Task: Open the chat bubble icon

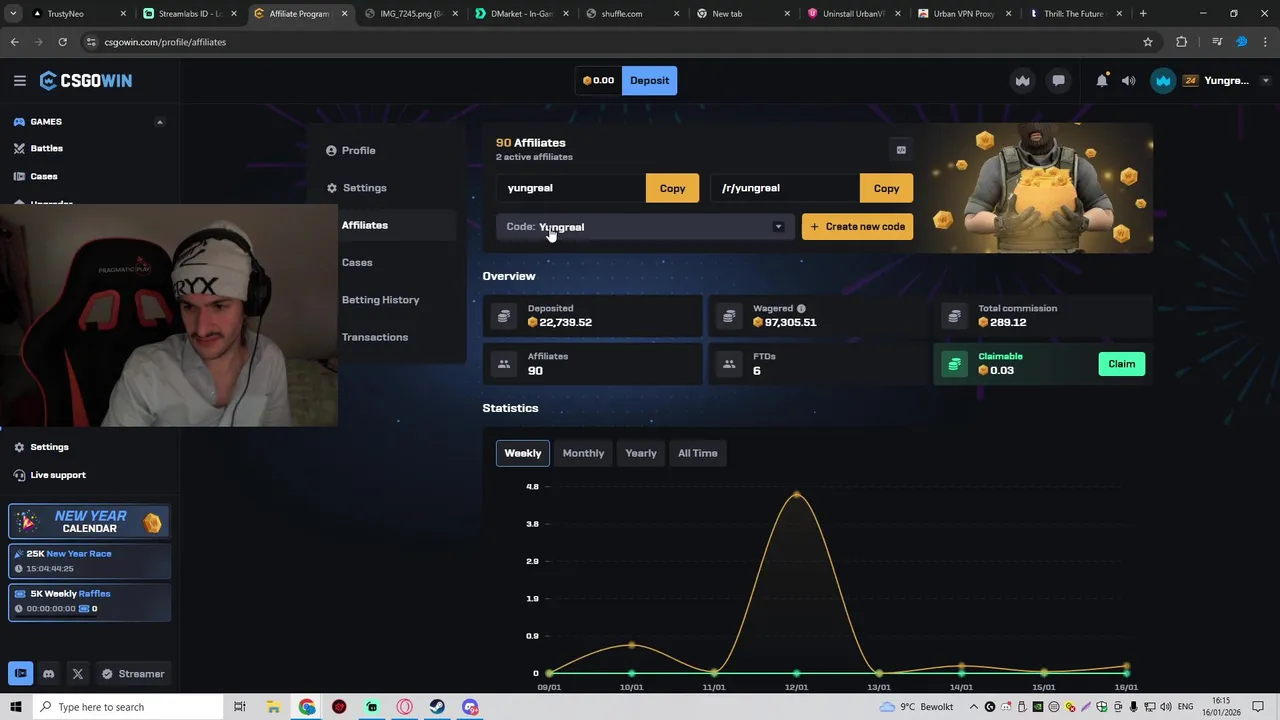Action: click(x=1058, y=81)
